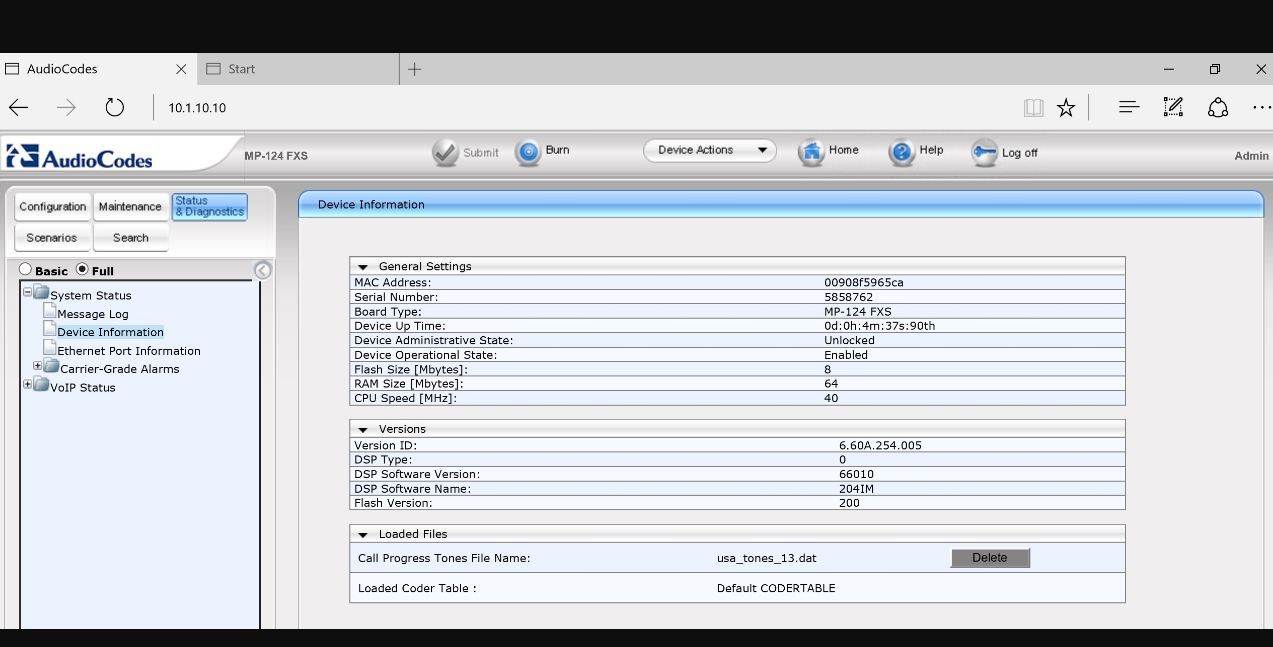Switch to the Maintenance tab

coord(130,207)
